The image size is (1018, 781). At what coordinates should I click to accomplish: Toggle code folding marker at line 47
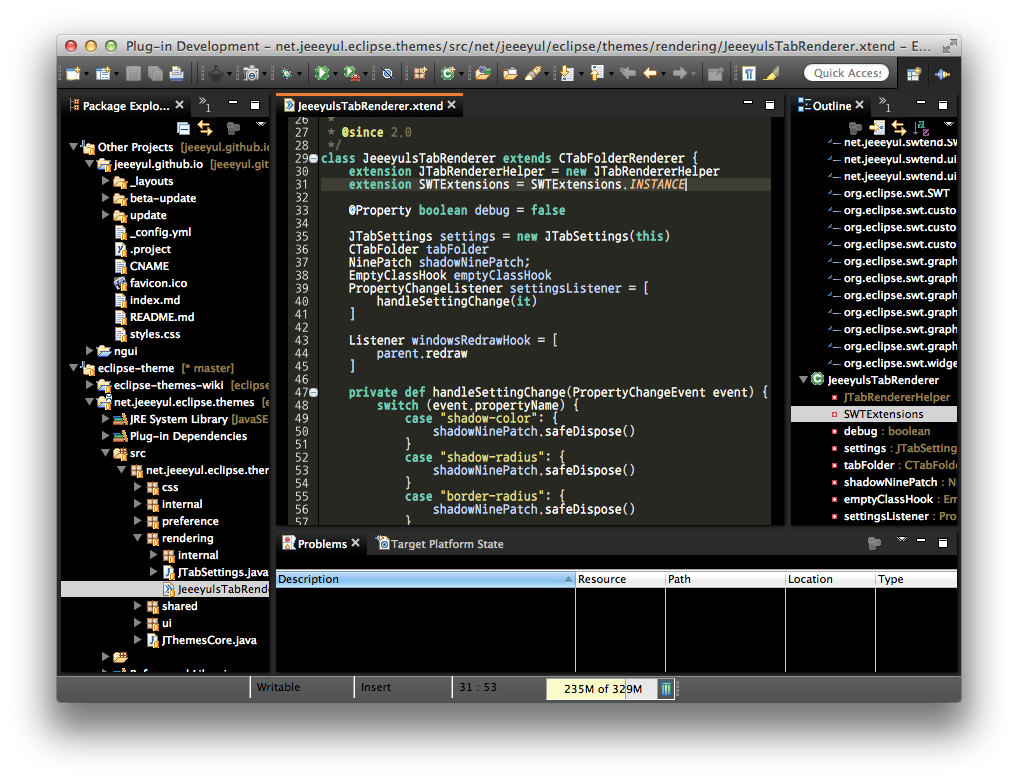[x=314, y=393]
